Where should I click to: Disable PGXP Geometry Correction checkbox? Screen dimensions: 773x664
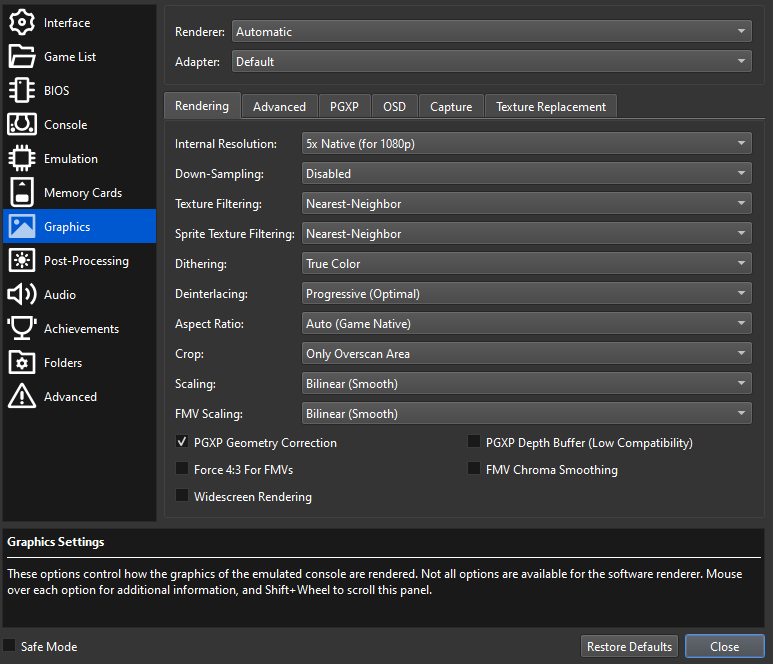coord(182,442)
